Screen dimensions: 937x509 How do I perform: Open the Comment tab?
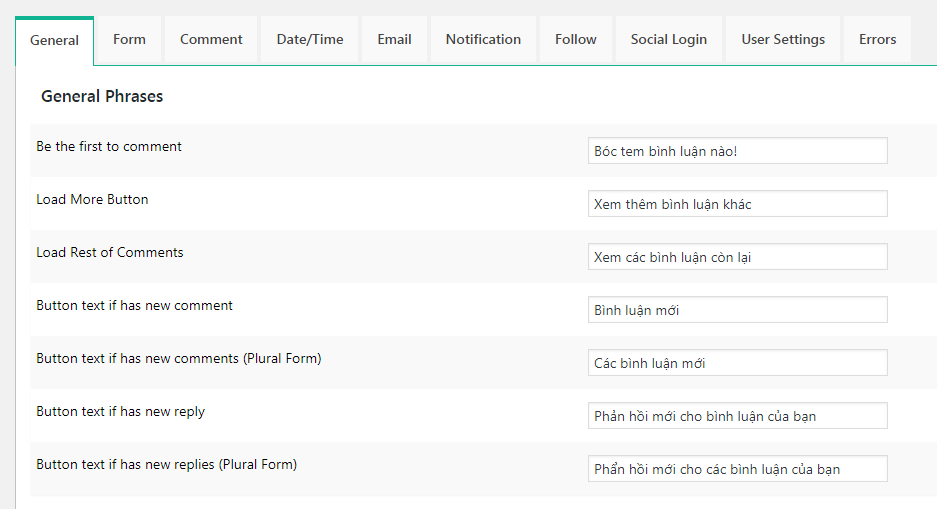(211, 40)
